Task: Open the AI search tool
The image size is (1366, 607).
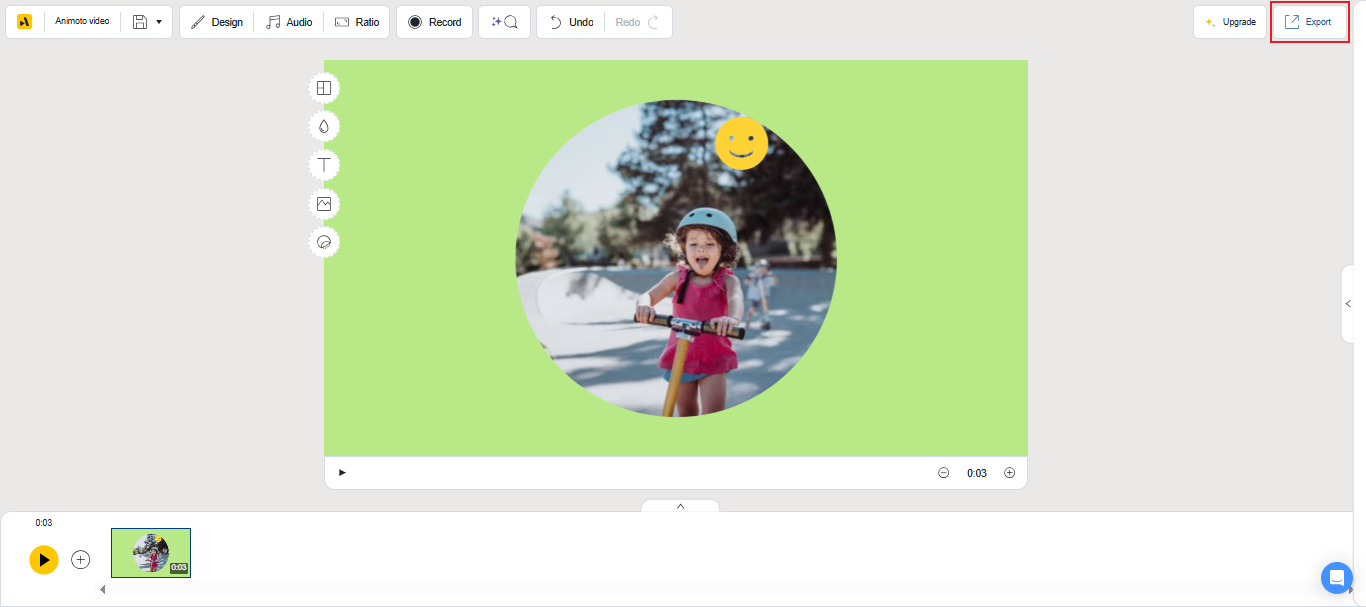Action: click(504, 21)
